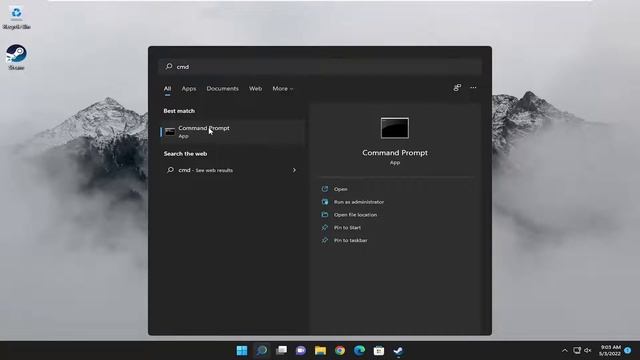Click the web search magnifier icon
Viewport: 640px width, 360px height.
click(170, 170)
